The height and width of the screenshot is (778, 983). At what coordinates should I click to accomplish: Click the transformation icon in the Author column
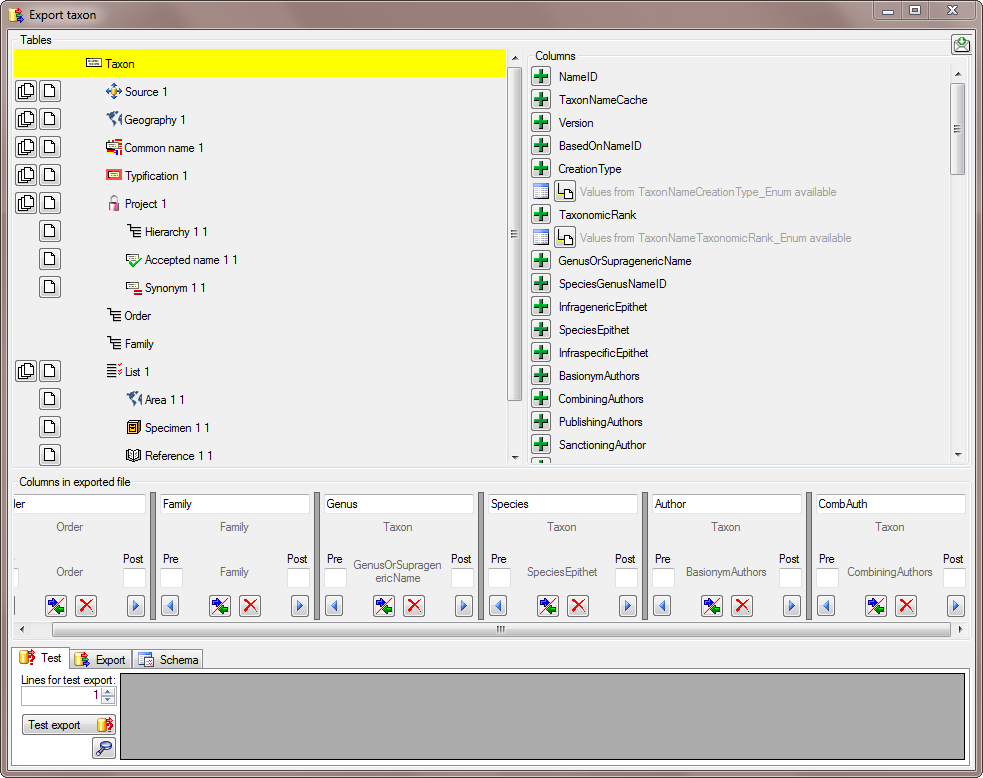click(712, 606)
